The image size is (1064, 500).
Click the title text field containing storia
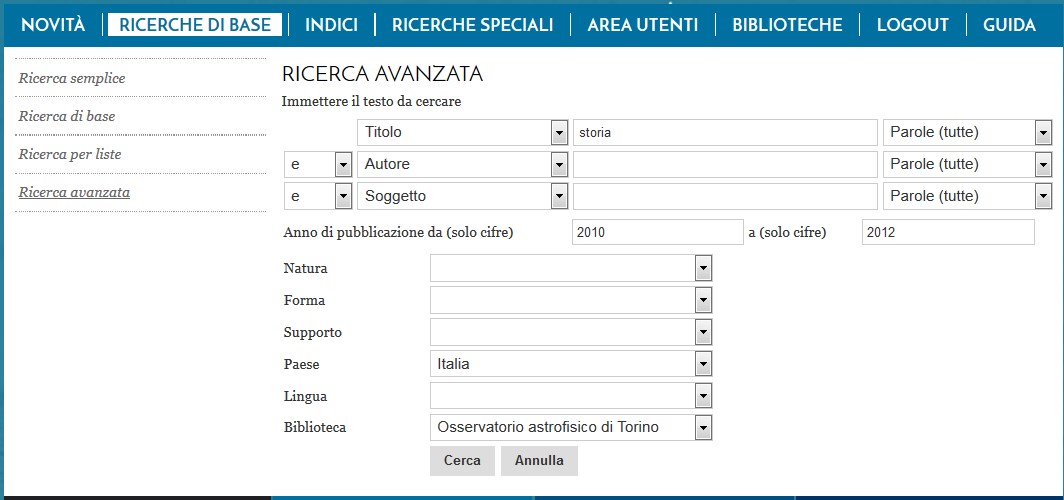pos(725,132)
